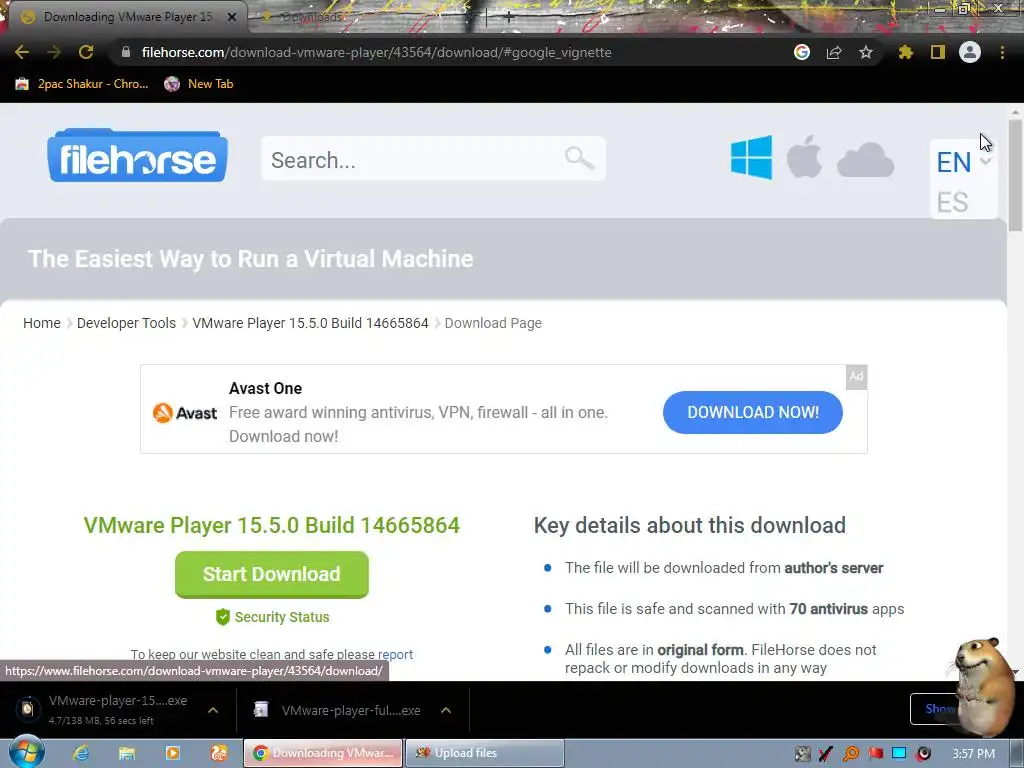This screenshot has width=1024, height=768.
Task: Open the Extensions puzzle menu
Action: [x=905, y=52]
